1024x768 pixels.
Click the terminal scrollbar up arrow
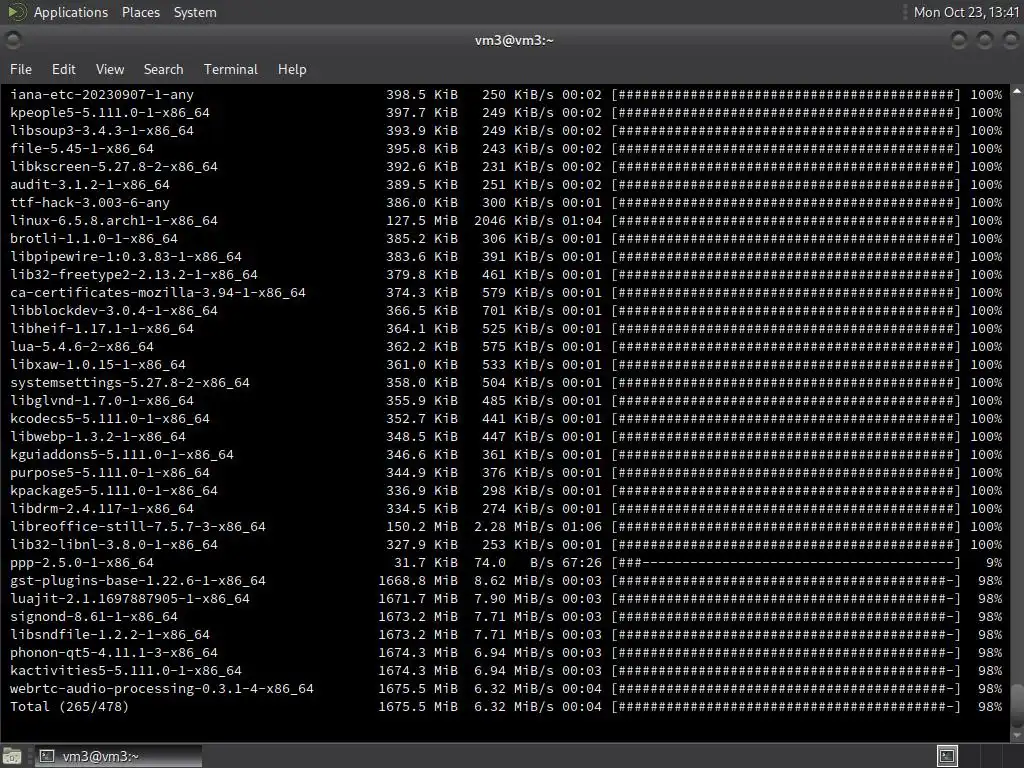tap(1017, 92)
